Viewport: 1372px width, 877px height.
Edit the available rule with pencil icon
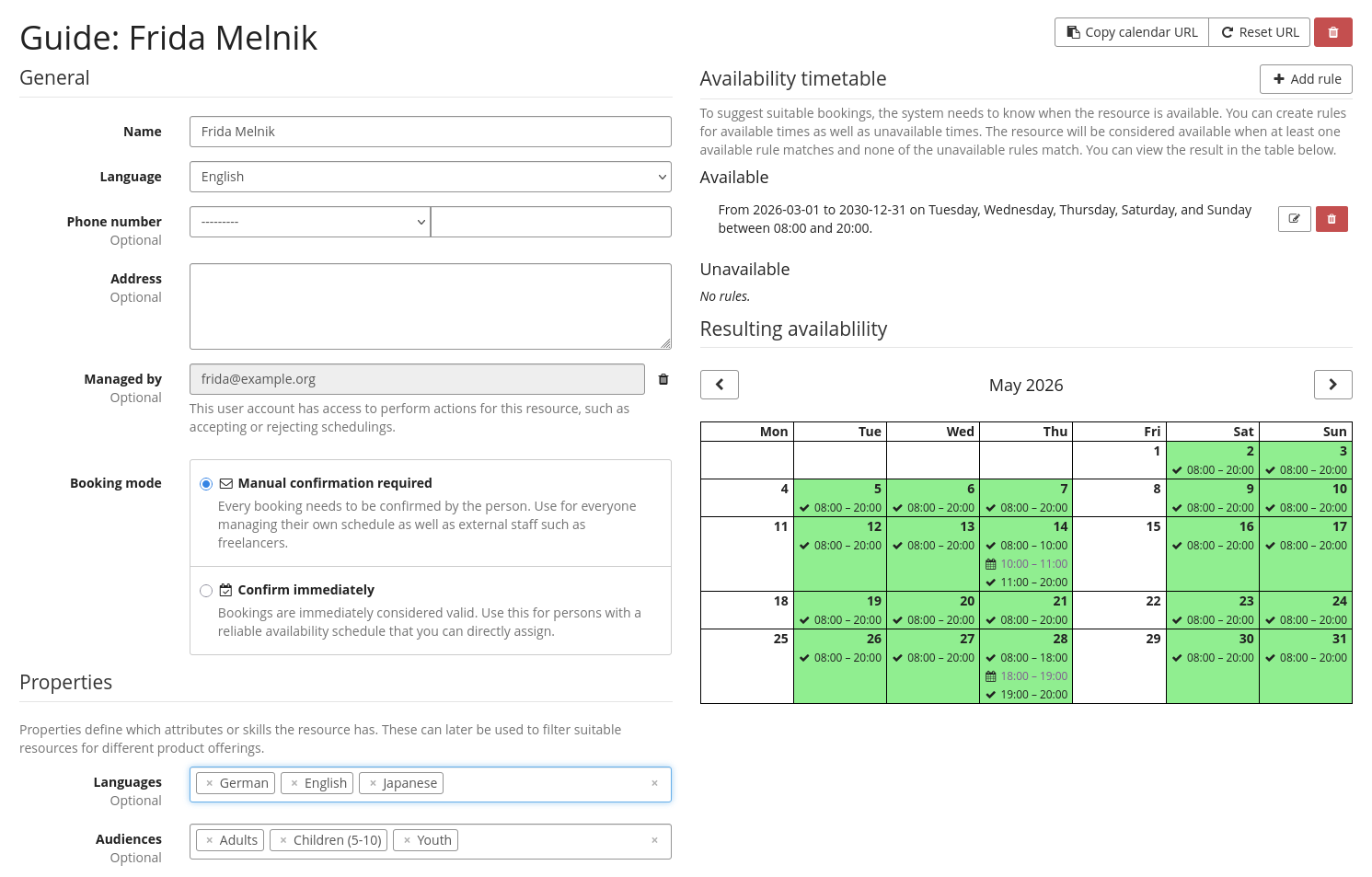(x=1295, y=219)
